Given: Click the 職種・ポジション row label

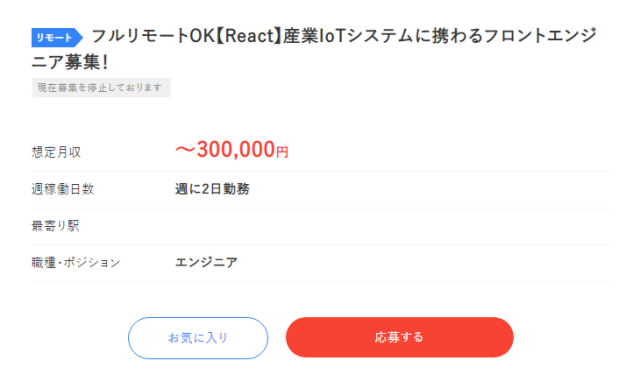Looking at the screenshot, I should click(76, 262).
